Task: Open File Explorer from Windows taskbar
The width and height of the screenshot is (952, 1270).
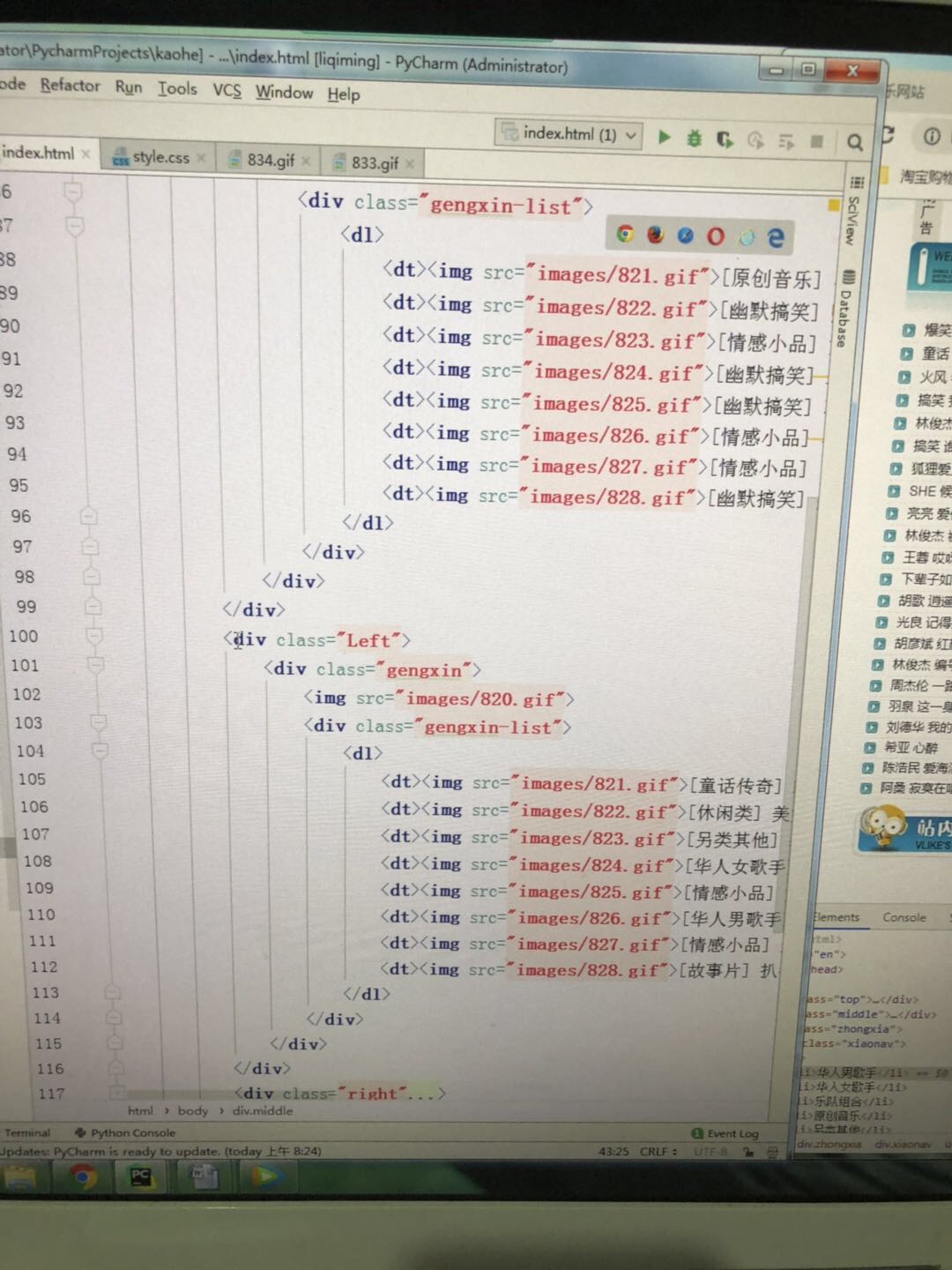Action: pos(19,1177)
